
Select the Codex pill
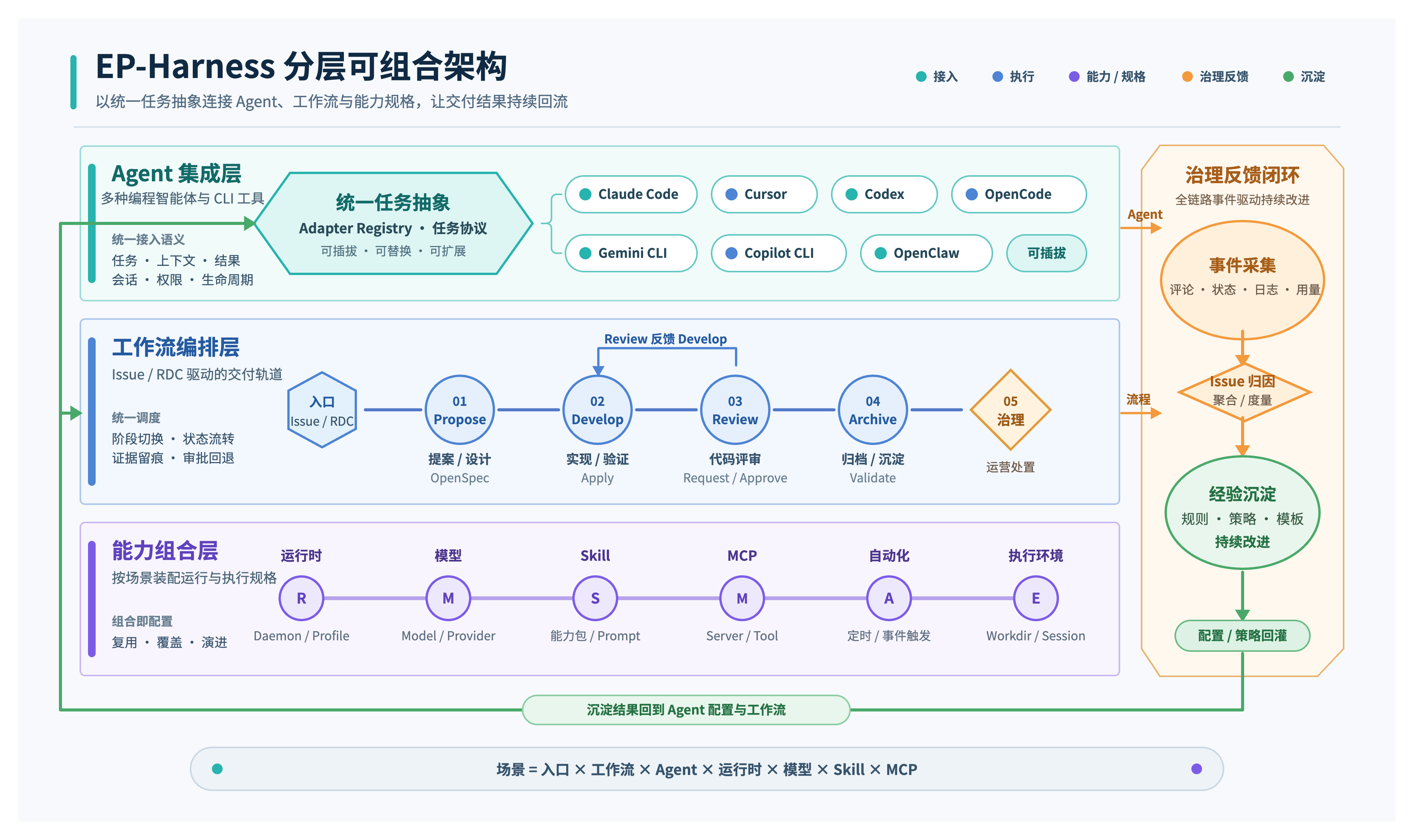click(884, 194)
